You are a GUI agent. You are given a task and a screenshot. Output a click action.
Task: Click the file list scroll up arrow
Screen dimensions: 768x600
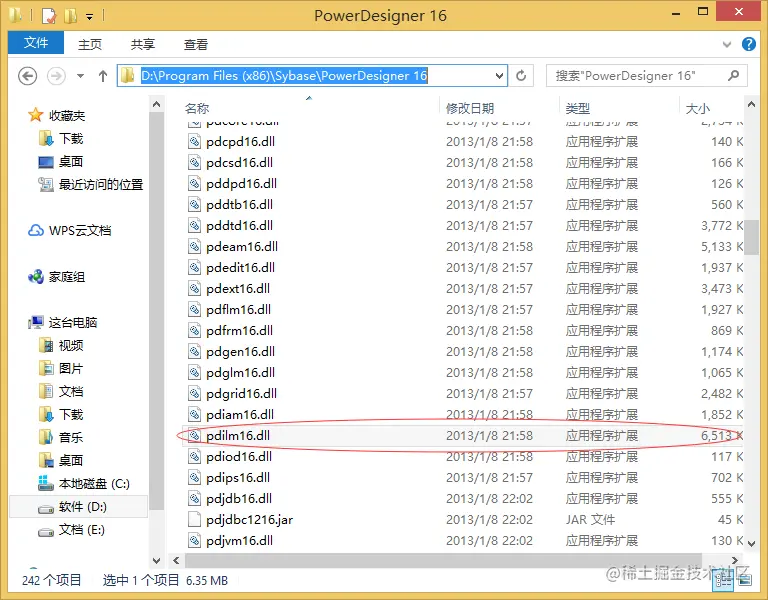pyautogui.click(x=751, y=104)
